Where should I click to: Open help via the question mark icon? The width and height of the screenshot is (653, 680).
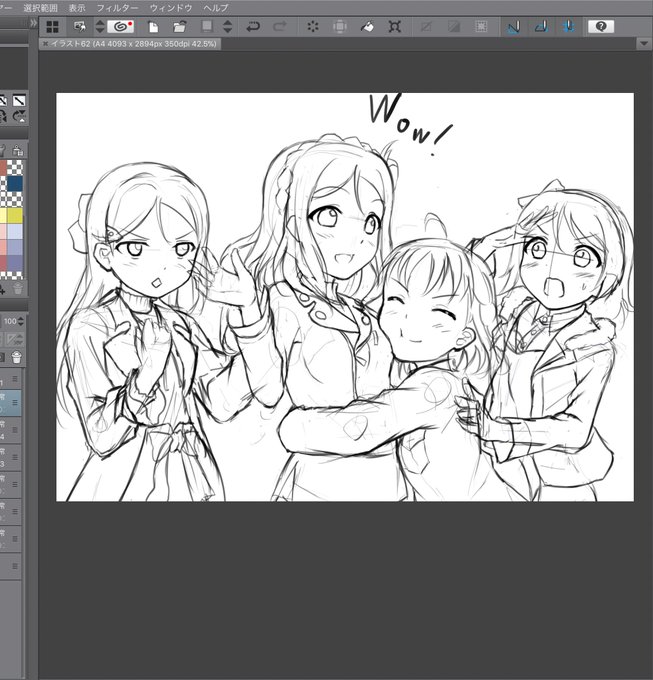pyautogui.click(x=601, y=27)
